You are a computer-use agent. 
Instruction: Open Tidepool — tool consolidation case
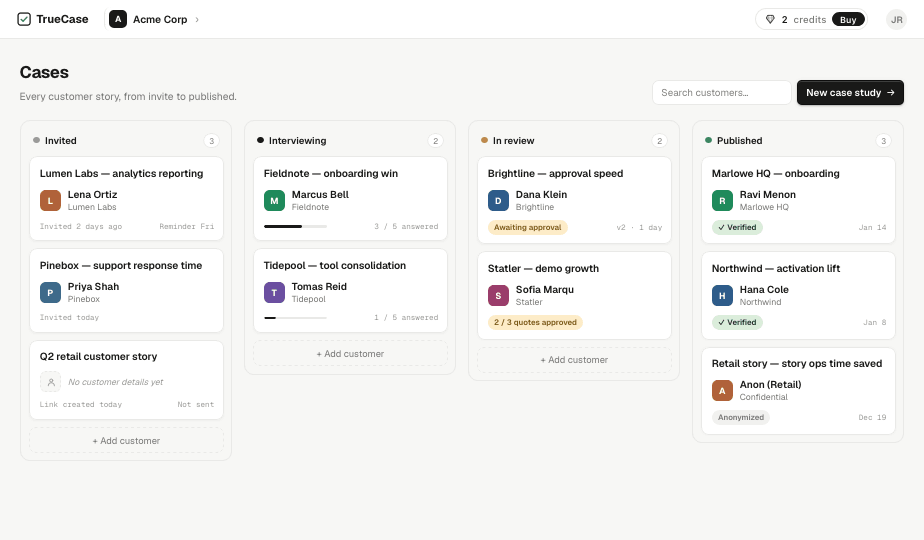(350, 291)
